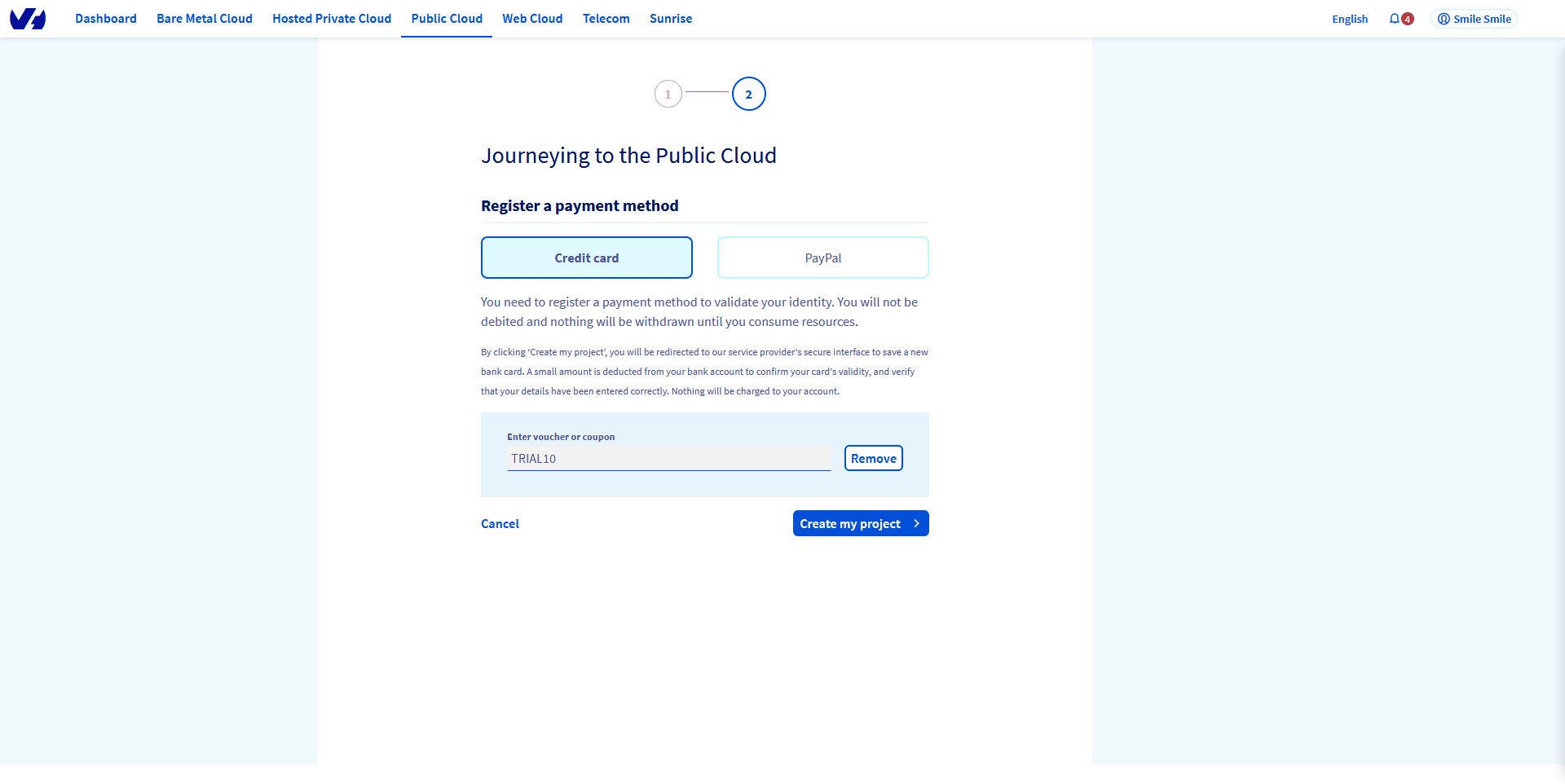Go back to step 1 circle
Viewport: 1565px width, 784px height.
coord(668,95)
